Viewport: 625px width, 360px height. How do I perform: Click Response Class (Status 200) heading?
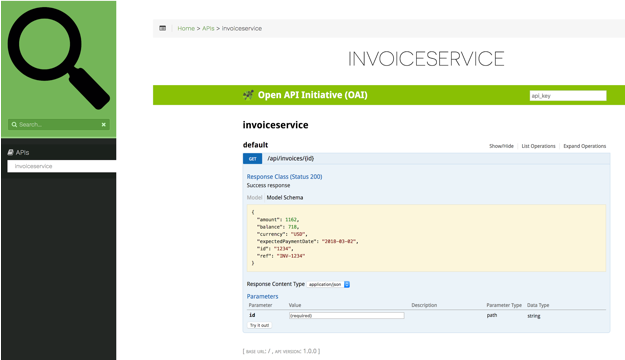coord(284,177)
